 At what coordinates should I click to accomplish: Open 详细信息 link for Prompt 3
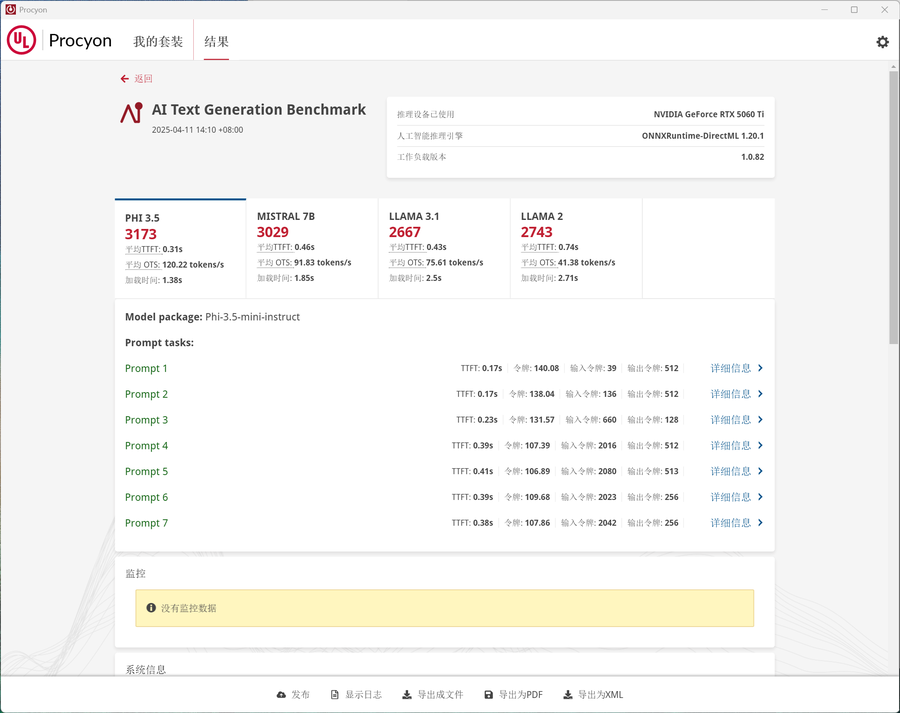pos(731,420)
